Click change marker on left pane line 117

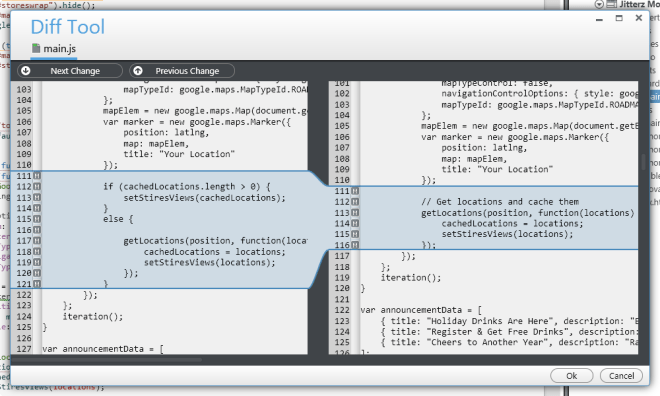[37, 241]
